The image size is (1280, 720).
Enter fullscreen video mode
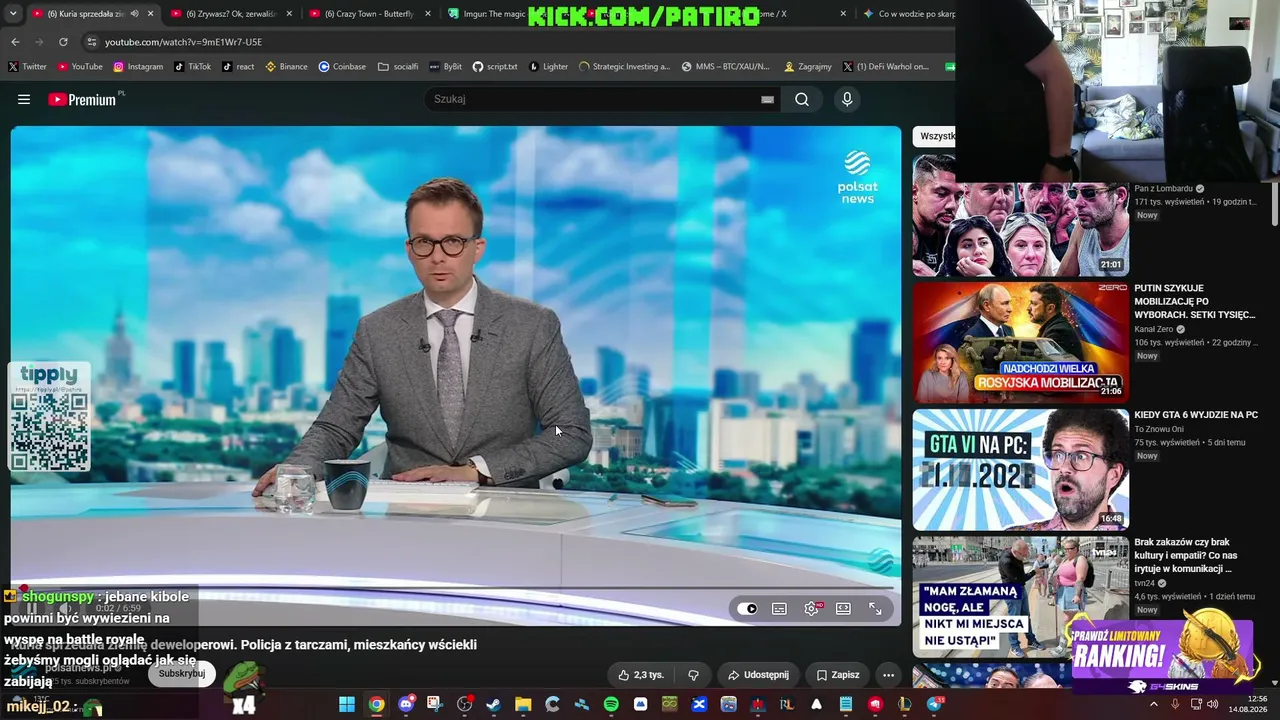tap(875, 608)
